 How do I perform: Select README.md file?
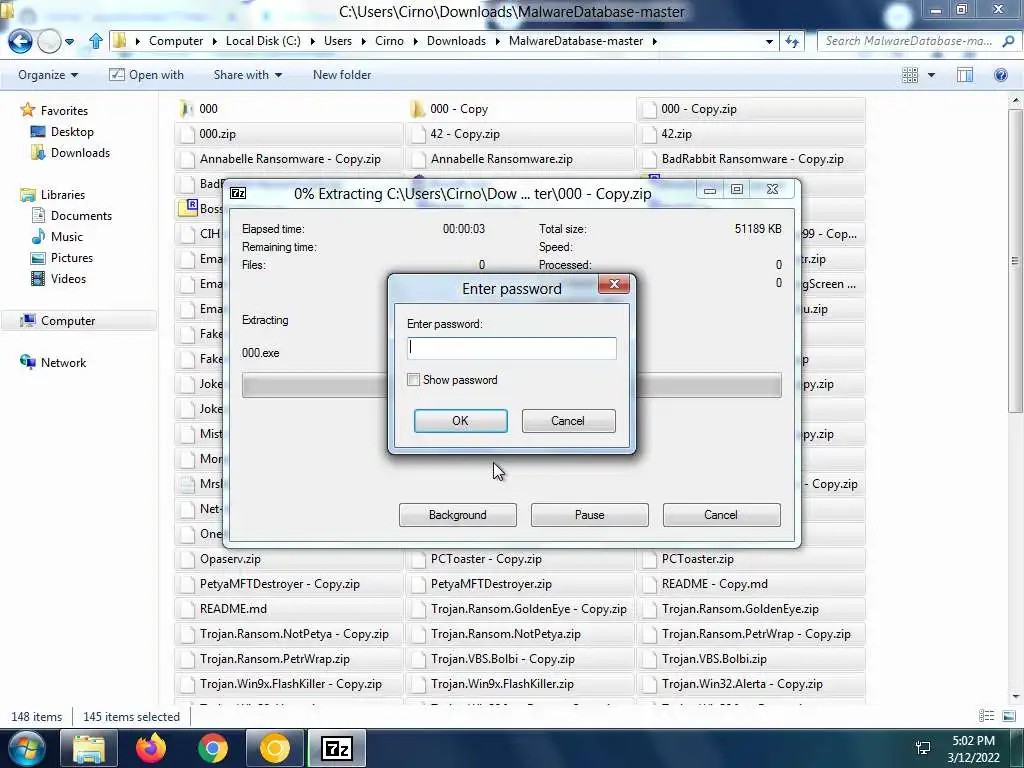[291, 609]
